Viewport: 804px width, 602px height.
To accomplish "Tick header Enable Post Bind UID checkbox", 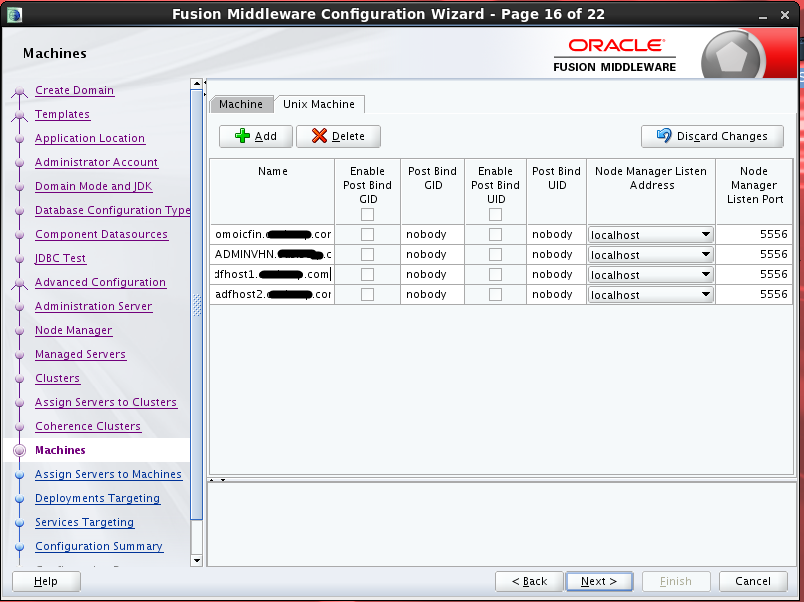I will pyautogui.click(x=495, y=214).
